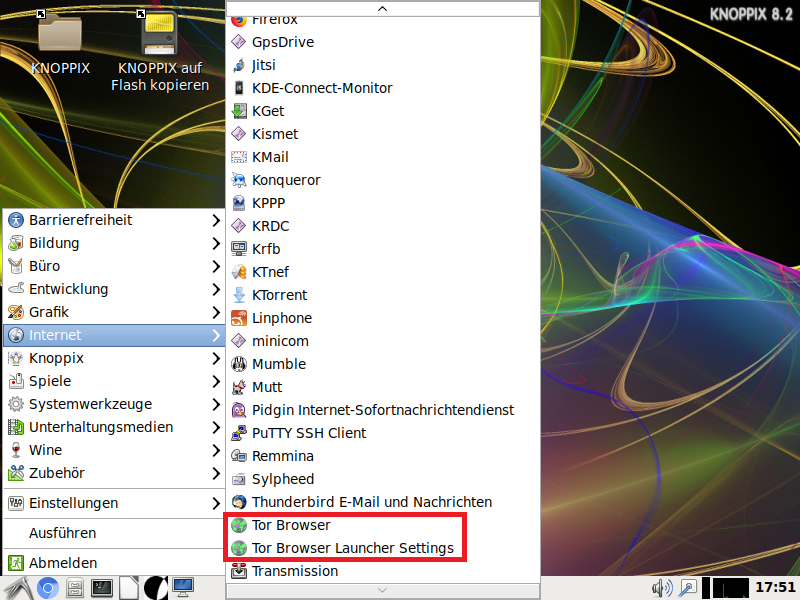Click the monitor icon in taskbar
This screenshot has width=800, height=600.
pyautogui.click(x=183, y=588)
